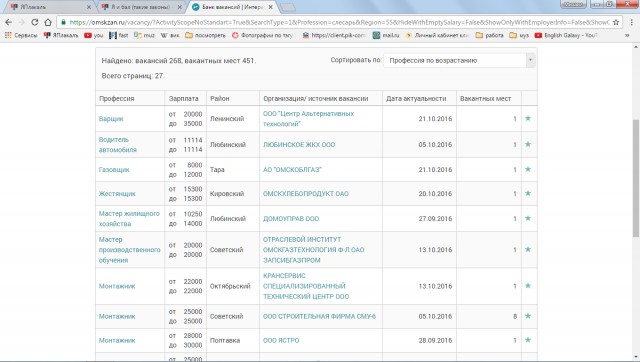Open the ЯПлакаль bookmark
Screen dimensions: 640x362
click(61, 36)
